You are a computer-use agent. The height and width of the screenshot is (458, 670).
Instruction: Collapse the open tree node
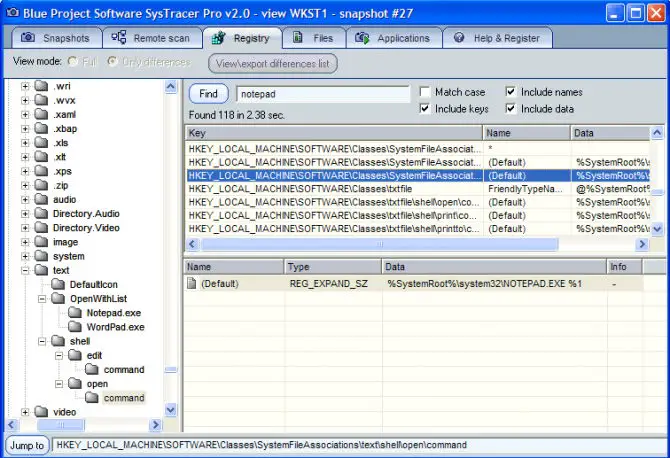pos(59,384)
